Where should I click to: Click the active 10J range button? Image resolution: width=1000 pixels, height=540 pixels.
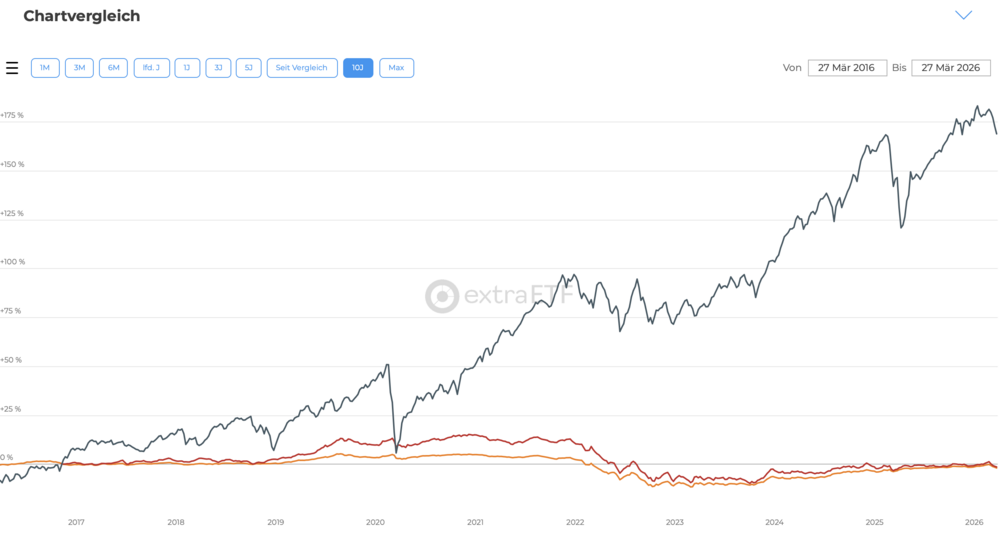coord(358,68)
